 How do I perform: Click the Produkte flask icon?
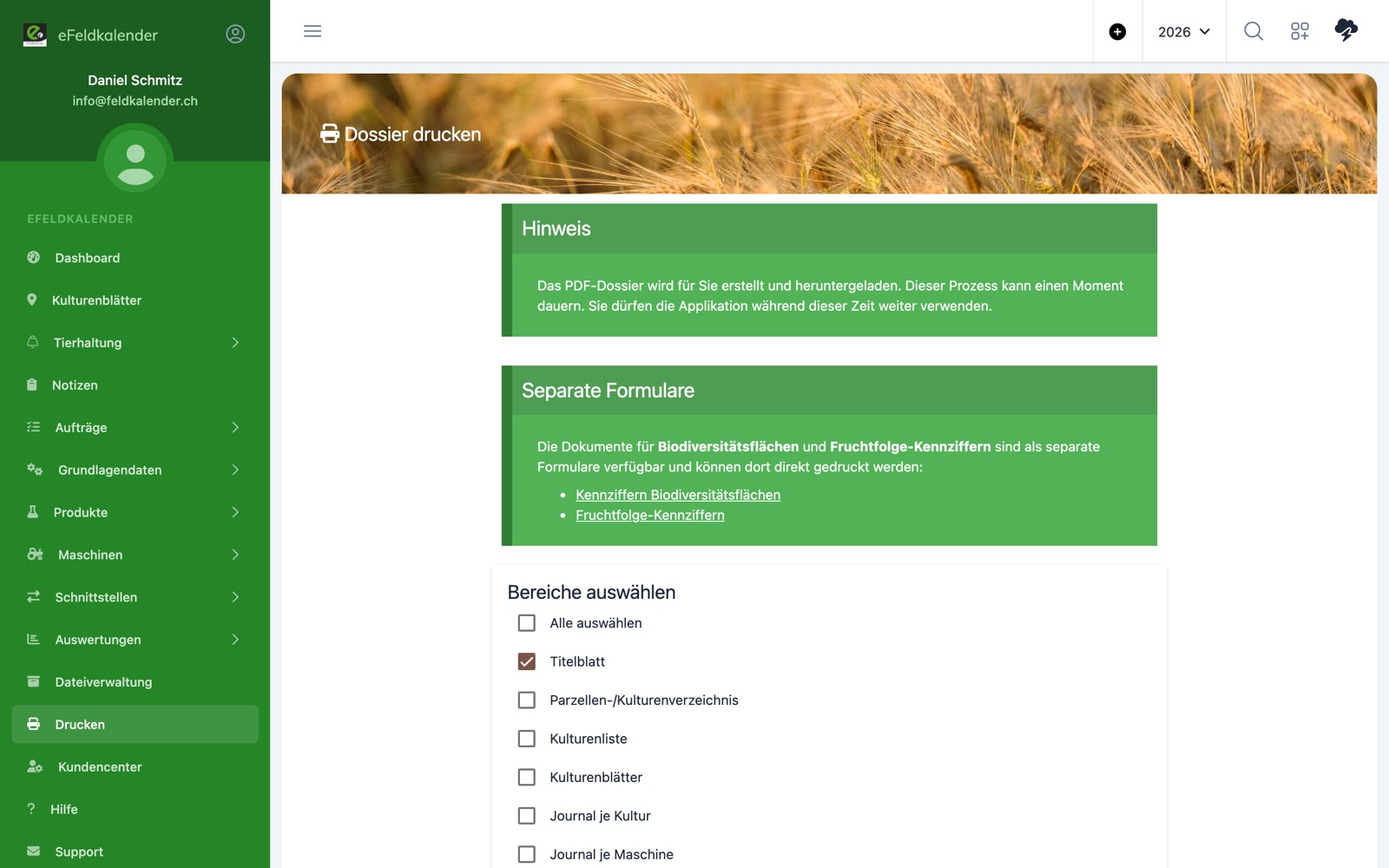(x=33, y=512)
